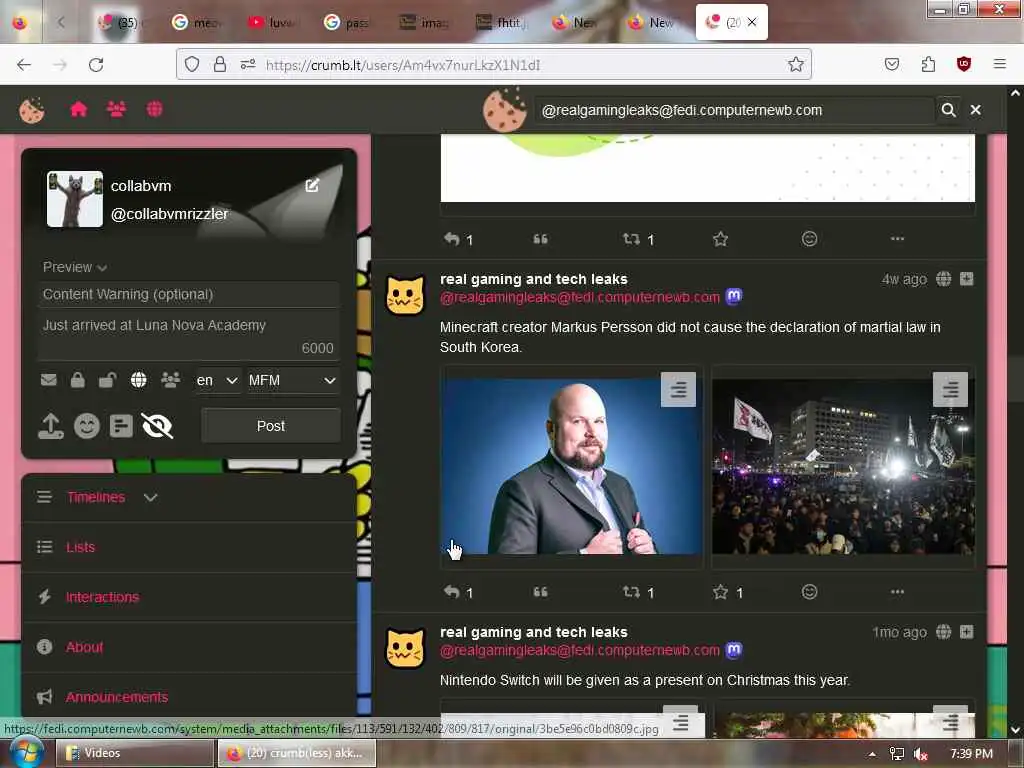Reply to the topmost partially visible post
Viewport: 1024px width, 768px height.
452,239
